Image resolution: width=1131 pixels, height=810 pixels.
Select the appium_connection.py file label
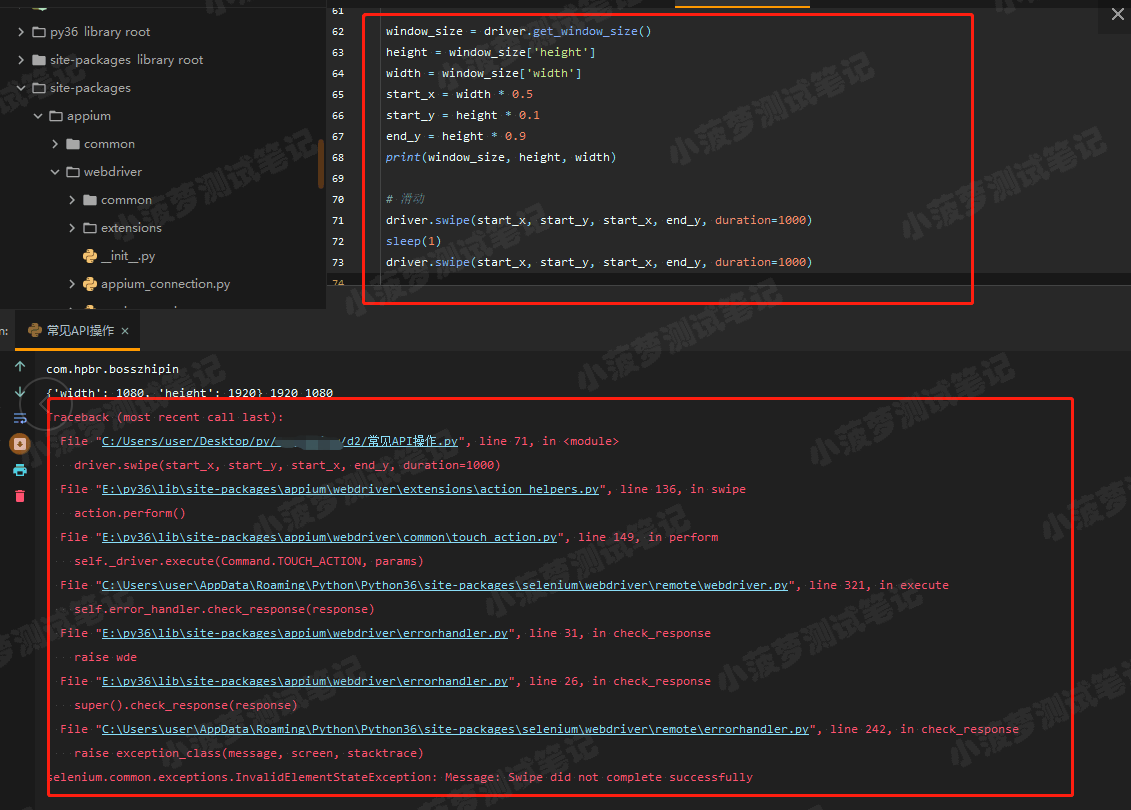(x=166, y=284)
